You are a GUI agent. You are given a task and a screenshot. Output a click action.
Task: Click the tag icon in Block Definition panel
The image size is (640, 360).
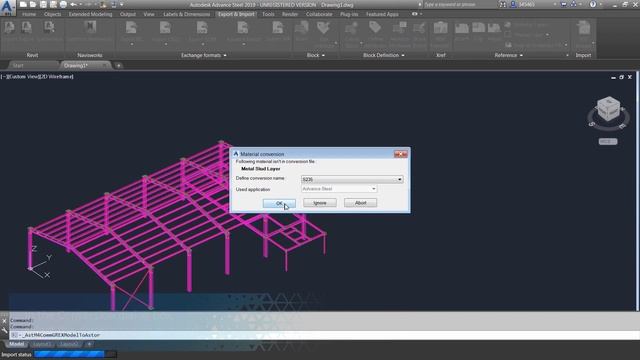(375, 27)
